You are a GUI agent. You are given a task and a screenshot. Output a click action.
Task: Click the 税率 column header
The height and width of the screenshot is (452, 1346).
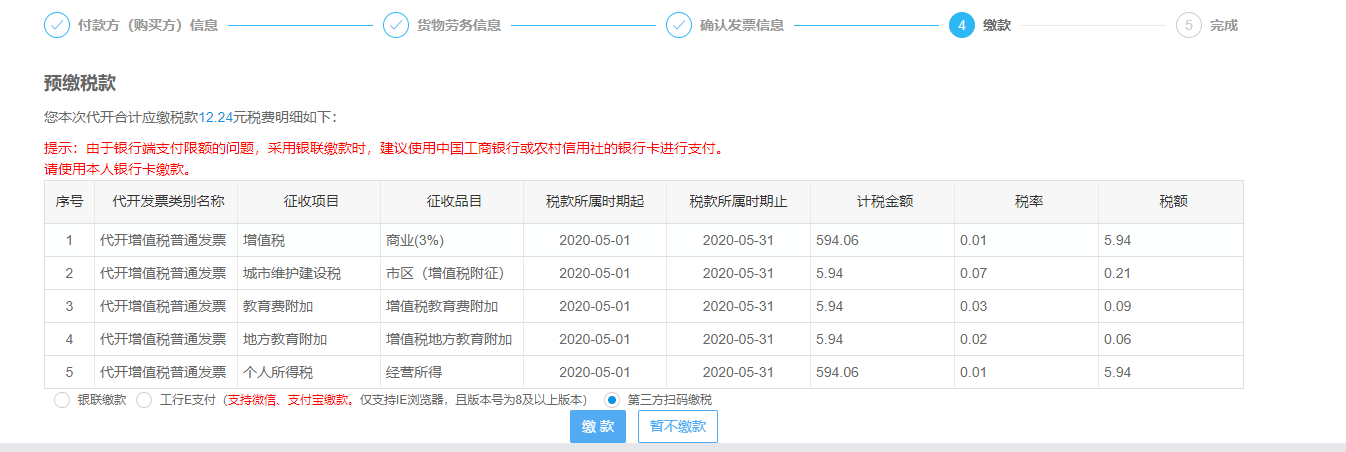point(1027,202)
